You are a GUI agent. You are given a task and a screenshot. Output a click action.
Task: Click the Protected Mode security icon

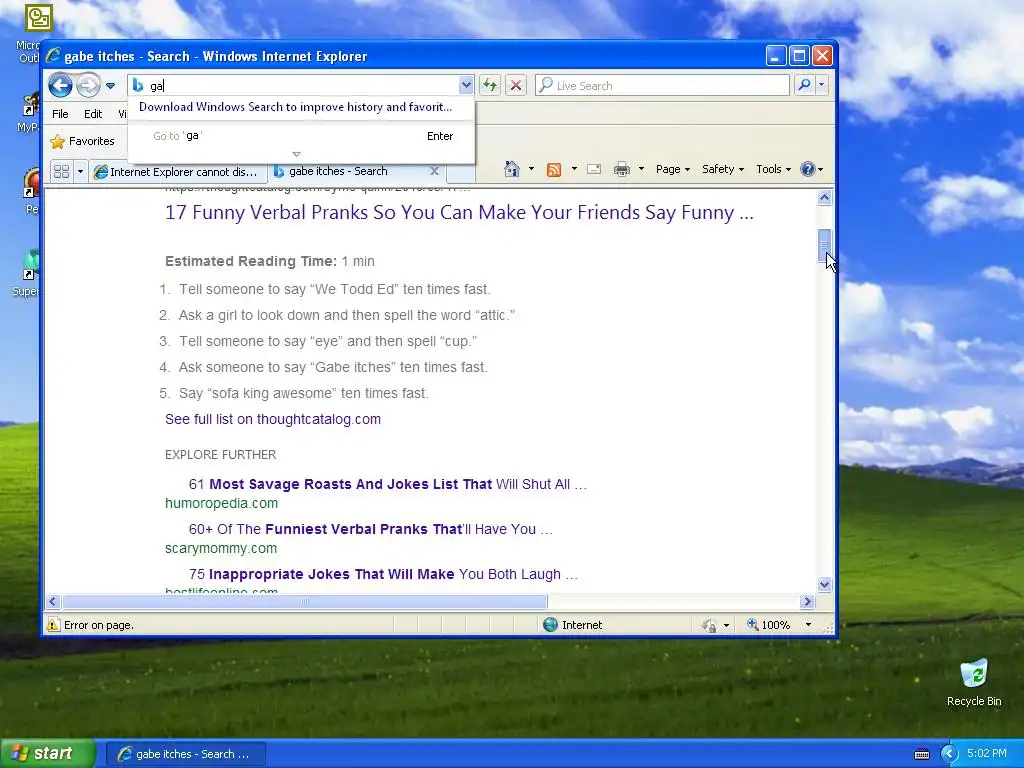point(709,626)
